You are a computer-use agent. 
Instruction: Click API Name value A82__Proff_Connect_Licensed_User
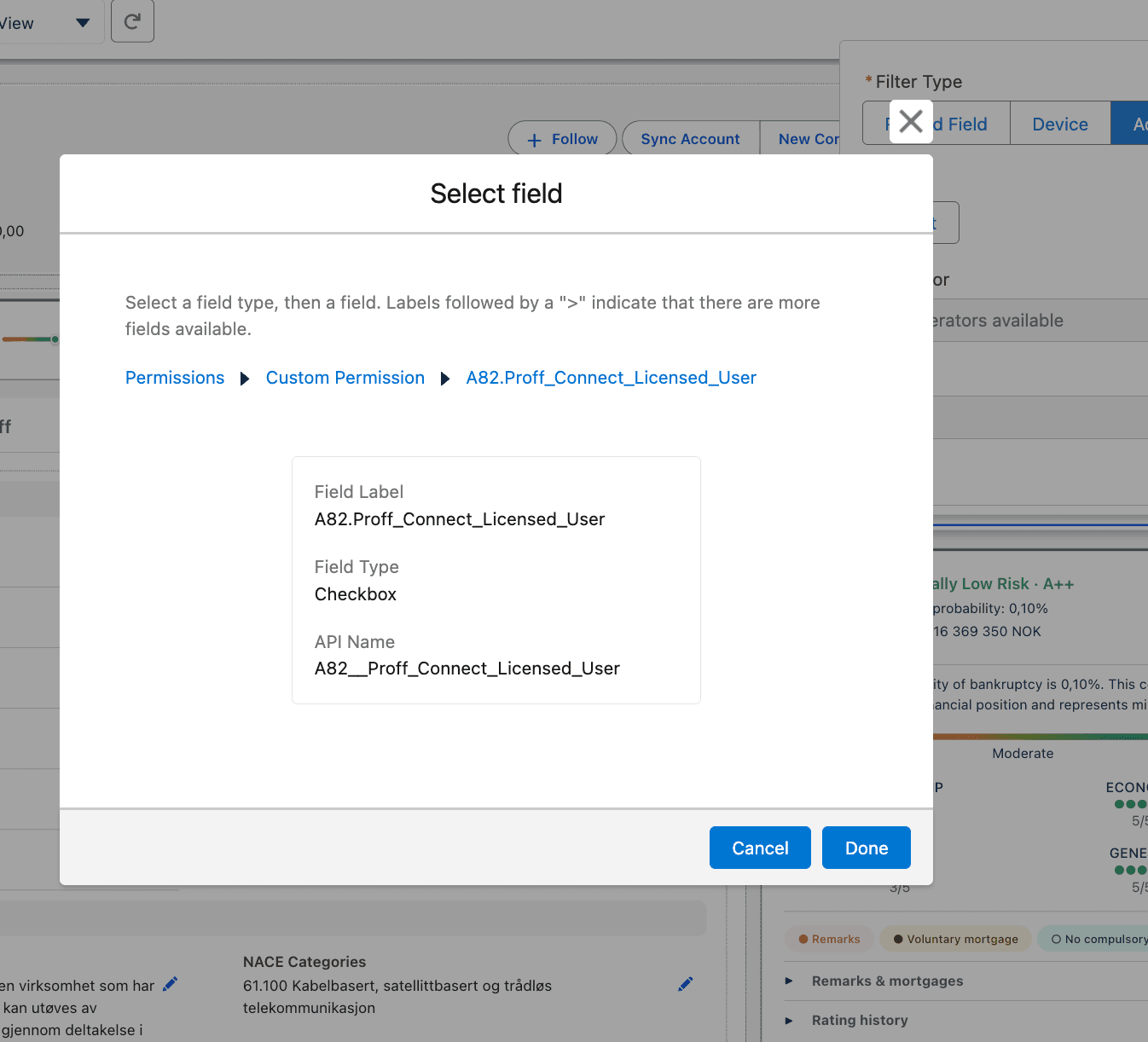coord(467,669)
